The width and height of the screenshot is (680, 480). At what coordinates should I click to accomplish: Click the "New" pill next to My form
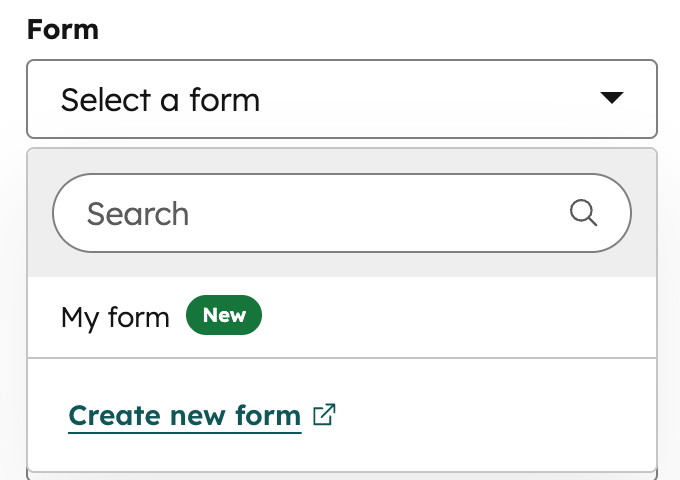[224, 316]
